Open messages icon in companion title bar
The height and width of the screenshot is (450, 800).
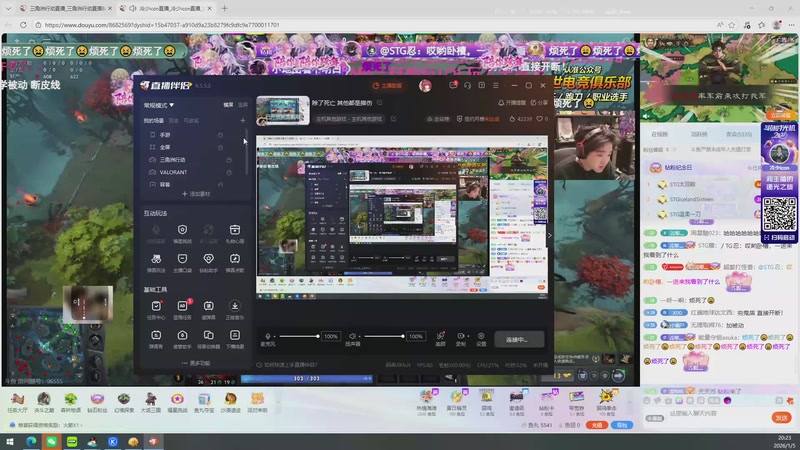(x=453, y=86)
